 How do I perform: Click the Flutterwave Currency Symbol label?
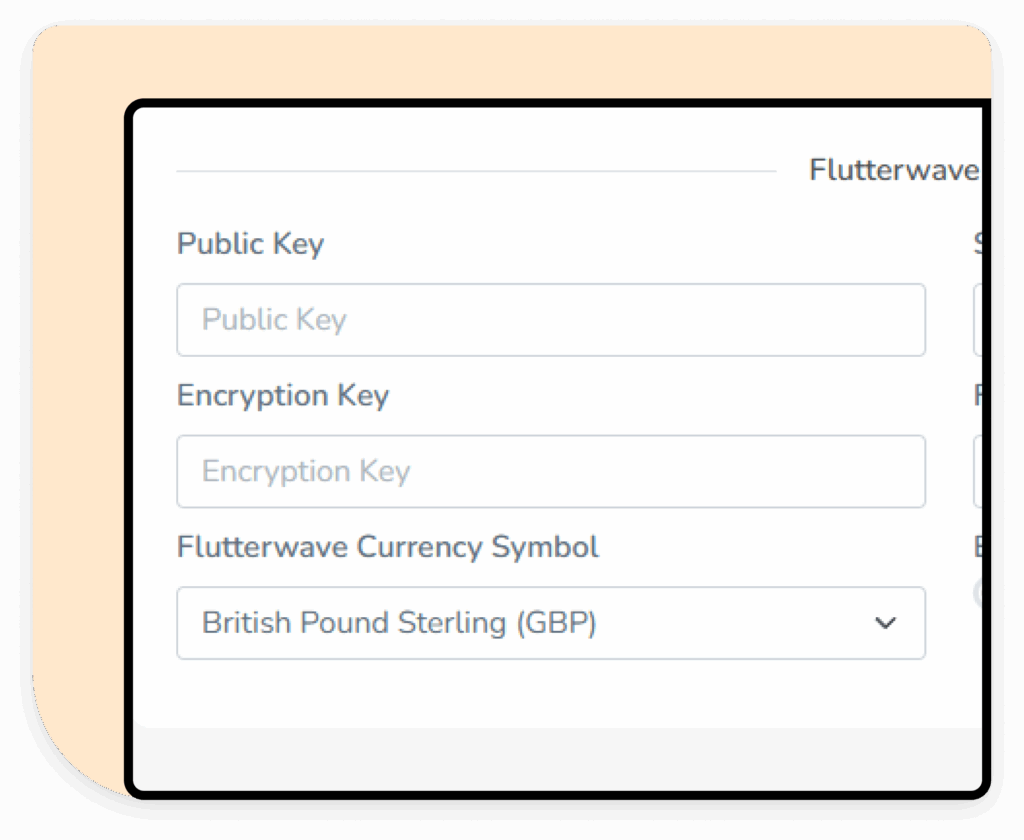click(387, 547)
